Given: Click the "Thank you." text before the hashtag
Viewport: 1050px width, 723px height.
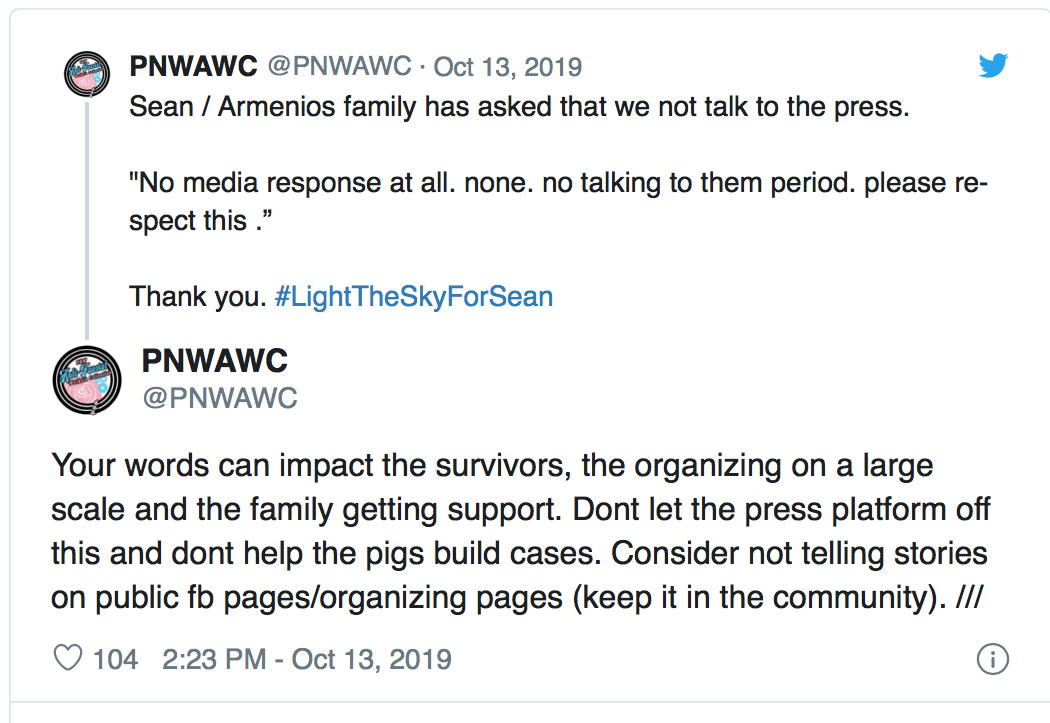Looking at the screenshot, I should [x=198, y=297].
